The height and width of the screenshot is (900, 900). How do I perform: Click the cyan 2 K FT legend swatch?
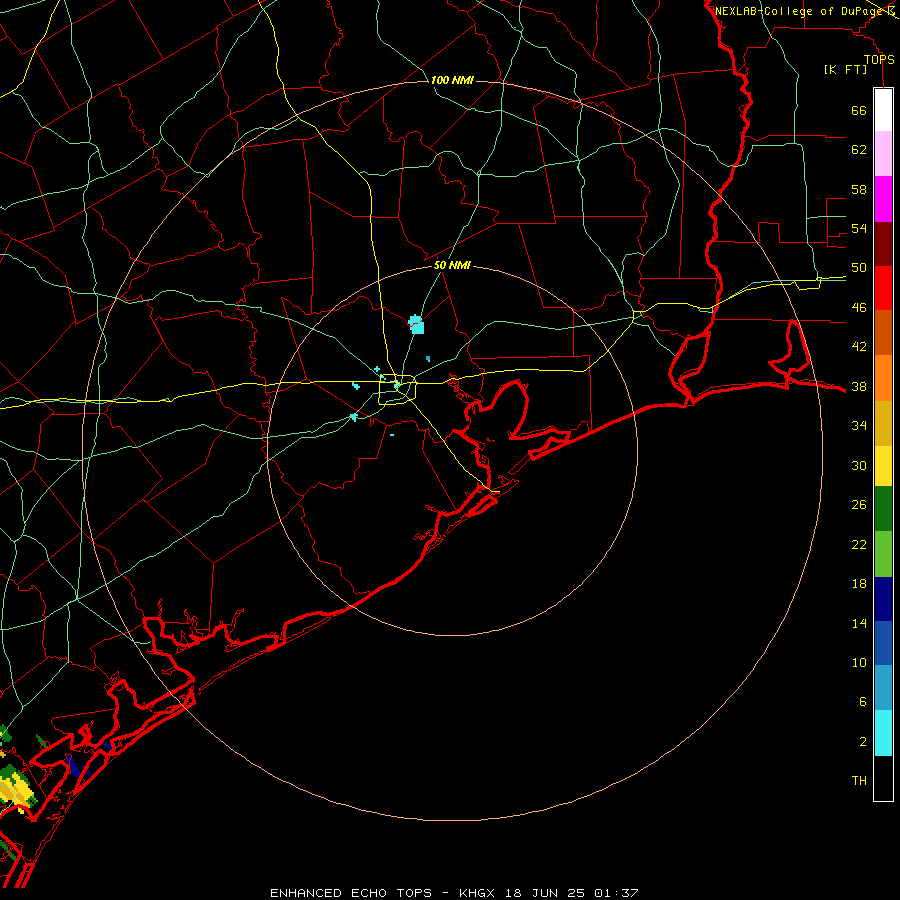tap(883, 733)
